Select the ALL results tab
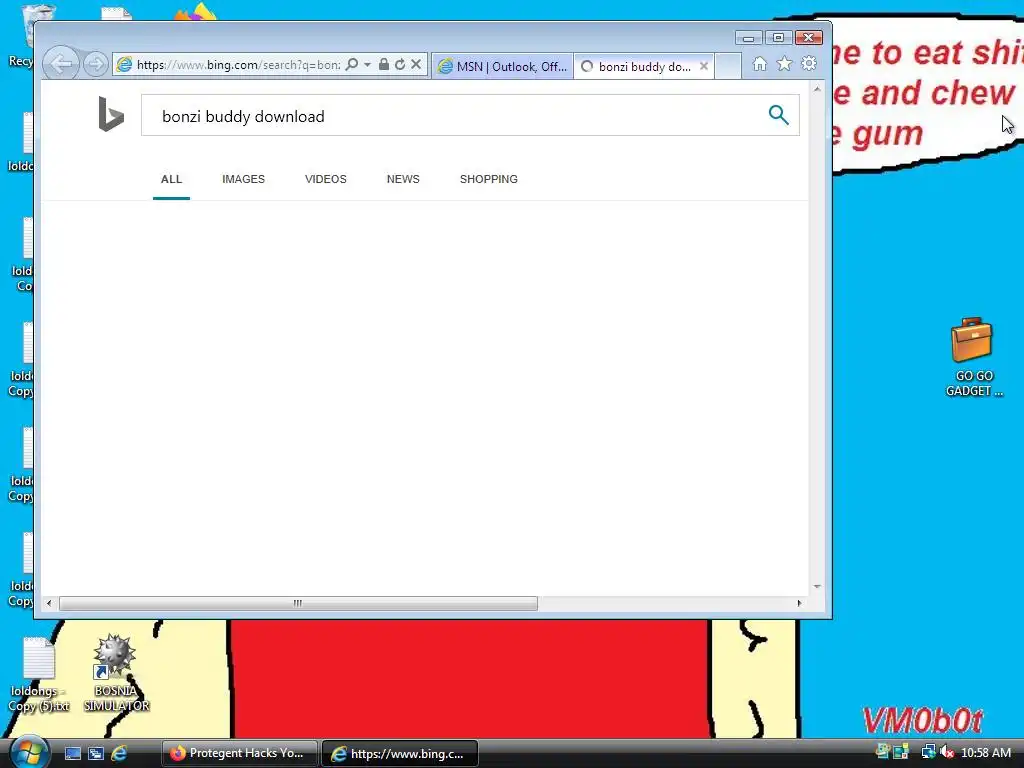Screen dimensions: 1024x768 [x=172, y=179]
